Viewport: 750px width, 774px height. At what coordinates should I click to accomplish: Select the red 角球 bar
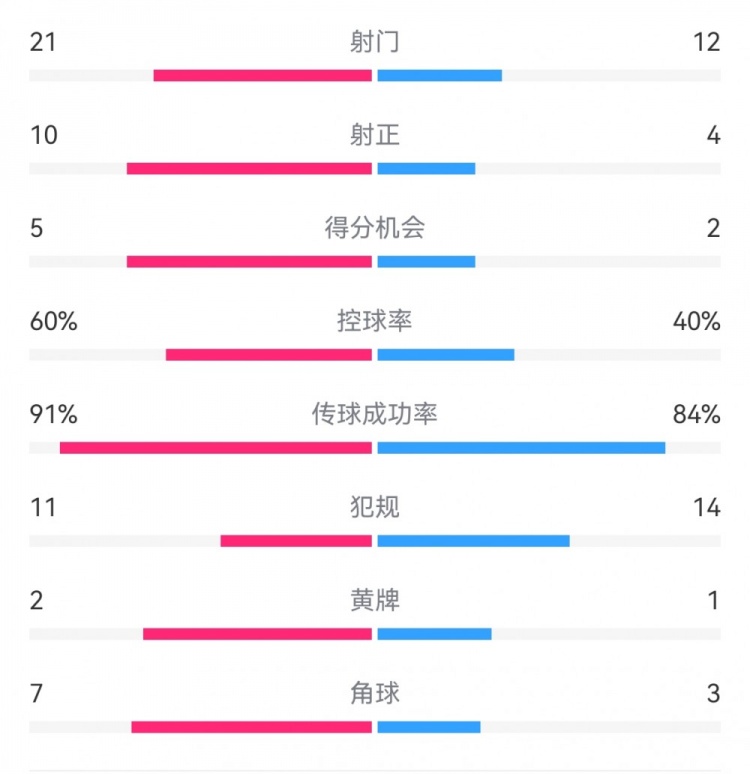tap(251, 726)
